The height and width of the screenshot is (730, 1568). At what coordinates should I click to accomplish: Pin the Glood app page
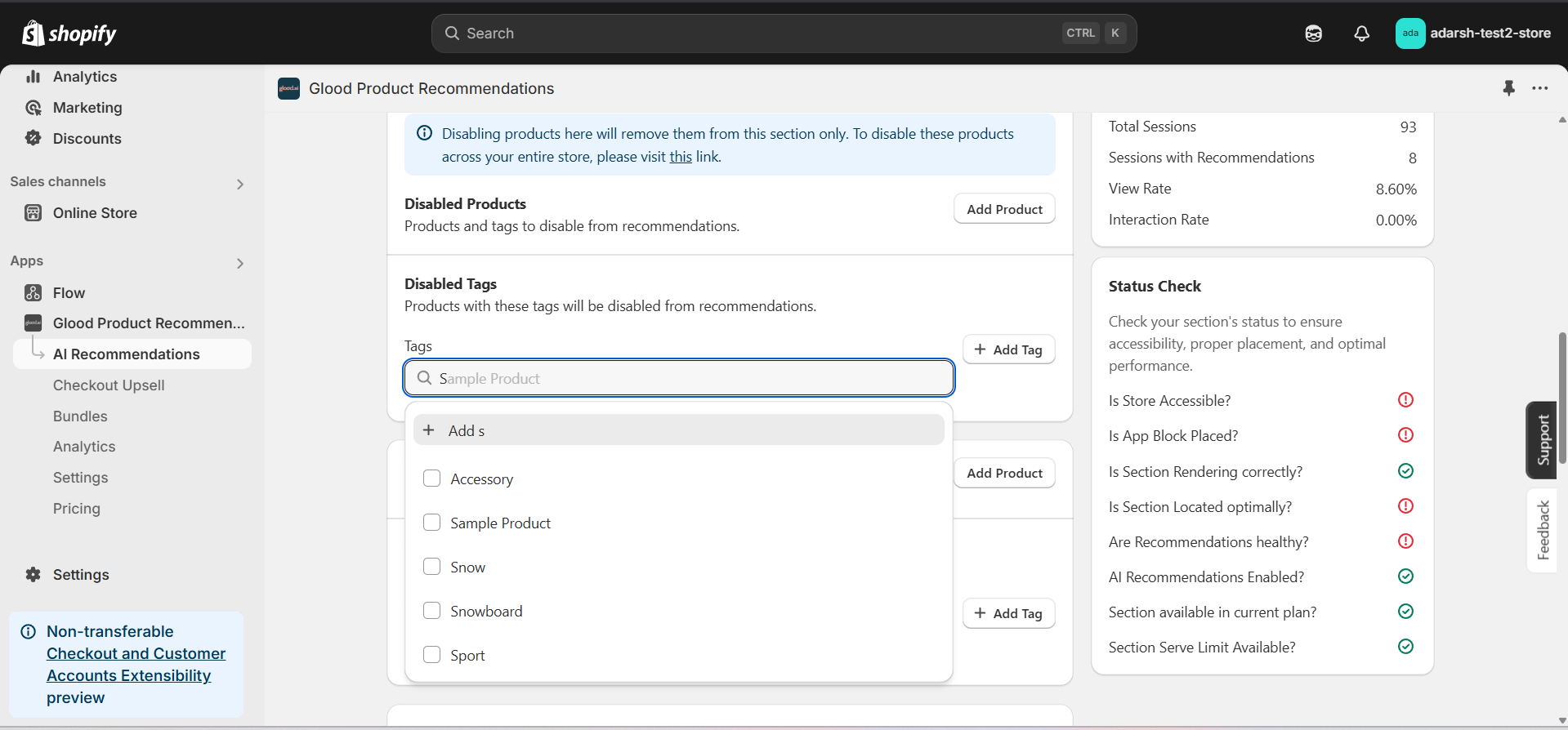(x=1508, y=88)
